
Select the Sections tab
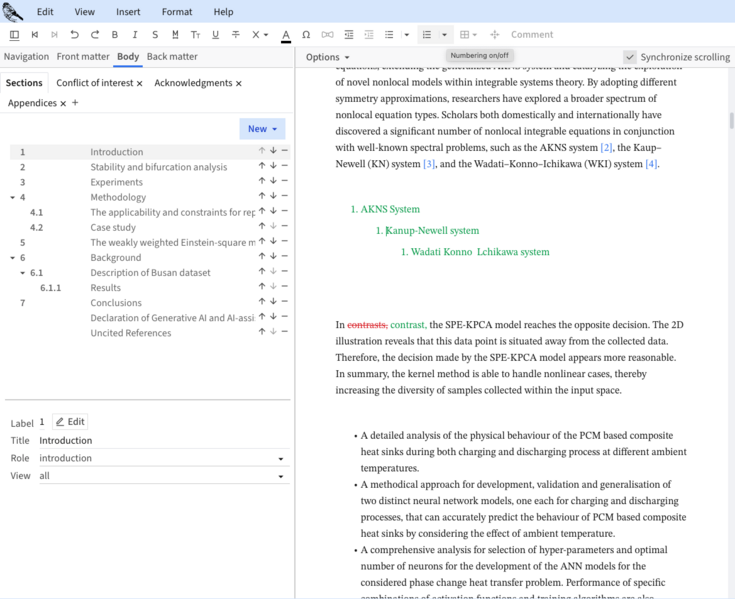point(24,83)
